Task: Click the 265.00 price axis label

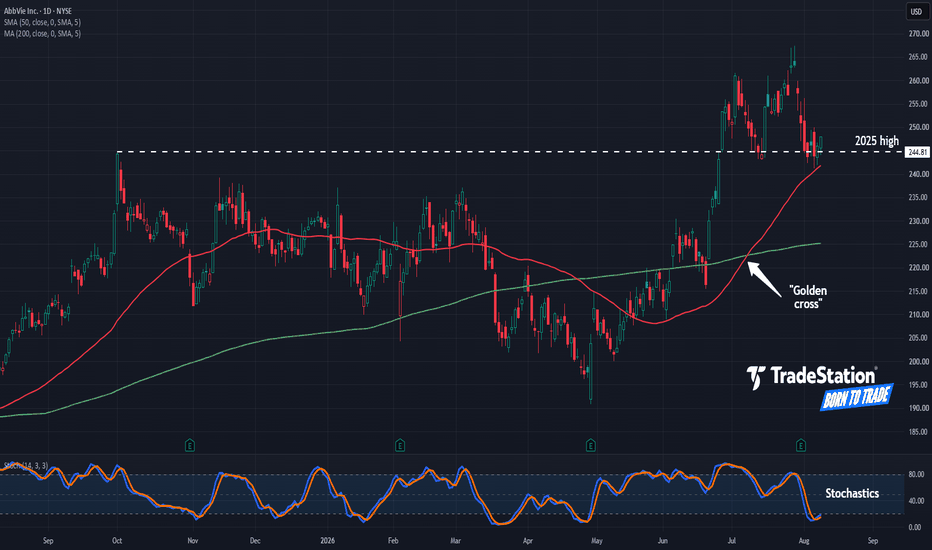Action: [918, 57]
